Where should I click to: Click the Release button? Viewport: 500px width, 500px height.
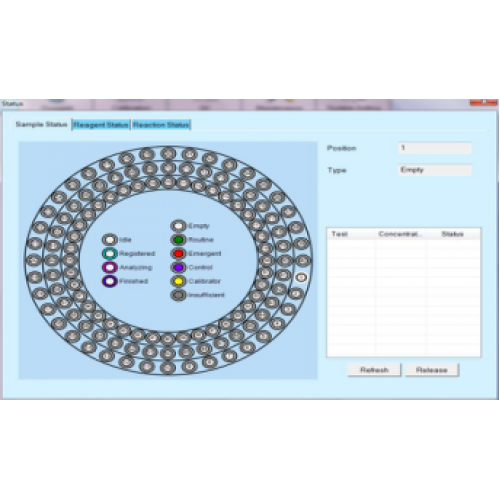pos(432,370)
